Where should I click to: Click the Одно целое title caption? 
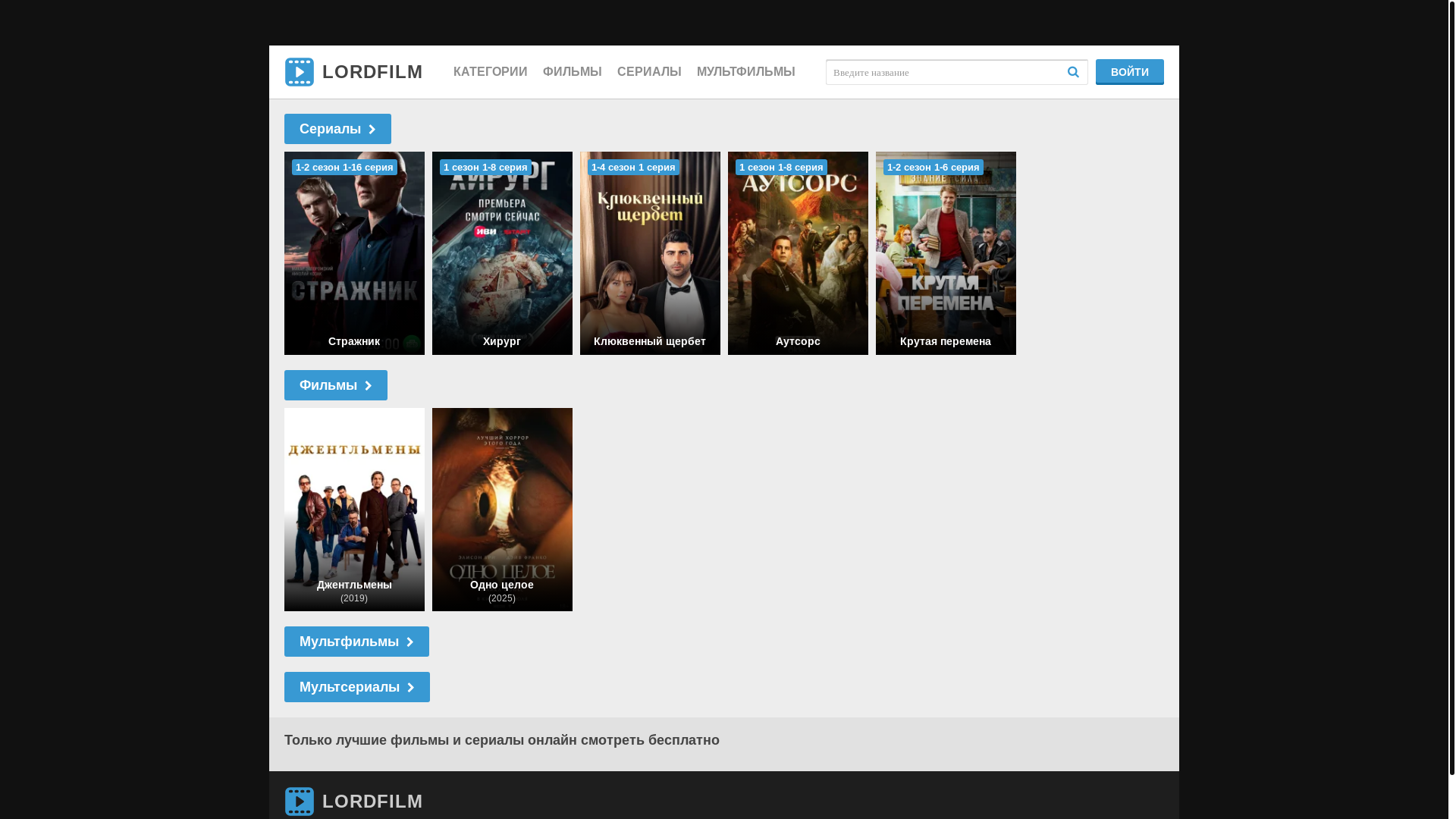(502, 585)
